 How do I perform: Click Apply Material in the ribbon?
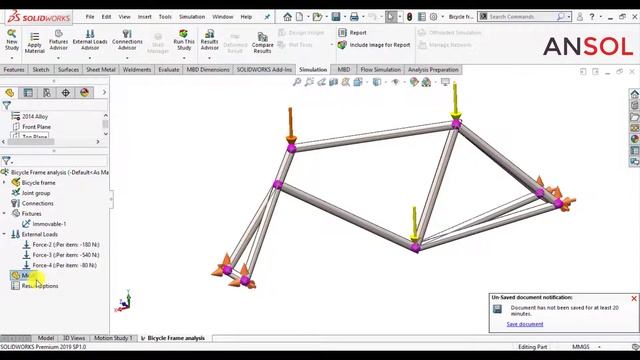[35, 42]
